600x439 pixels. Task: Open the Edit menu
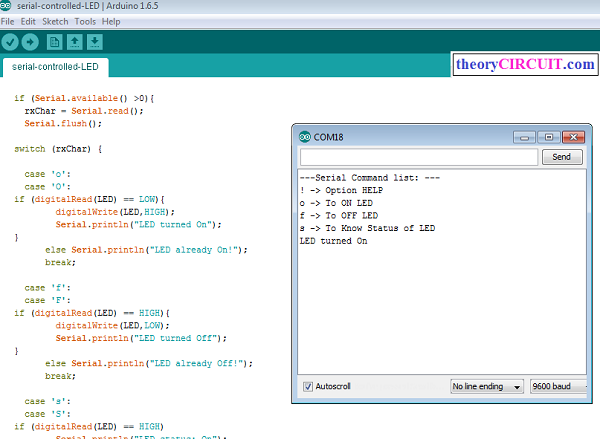tap(28, 22)
